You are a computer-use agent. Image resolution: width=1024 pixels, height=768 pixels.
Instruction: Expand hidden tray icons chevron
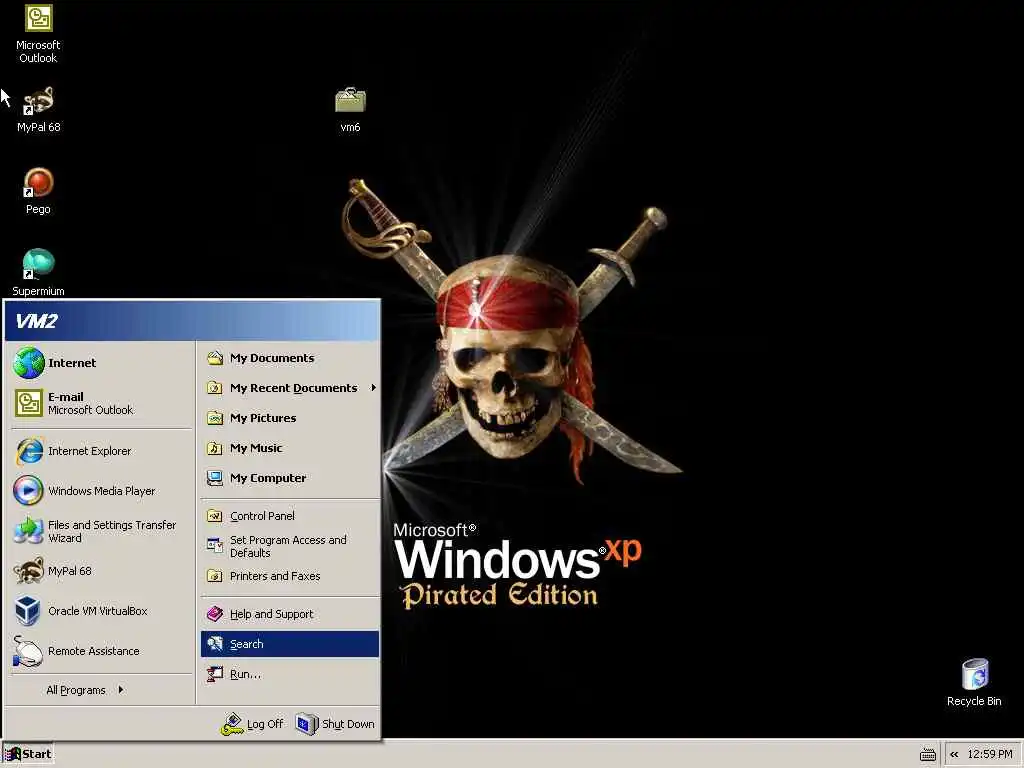tap(954, 754)
